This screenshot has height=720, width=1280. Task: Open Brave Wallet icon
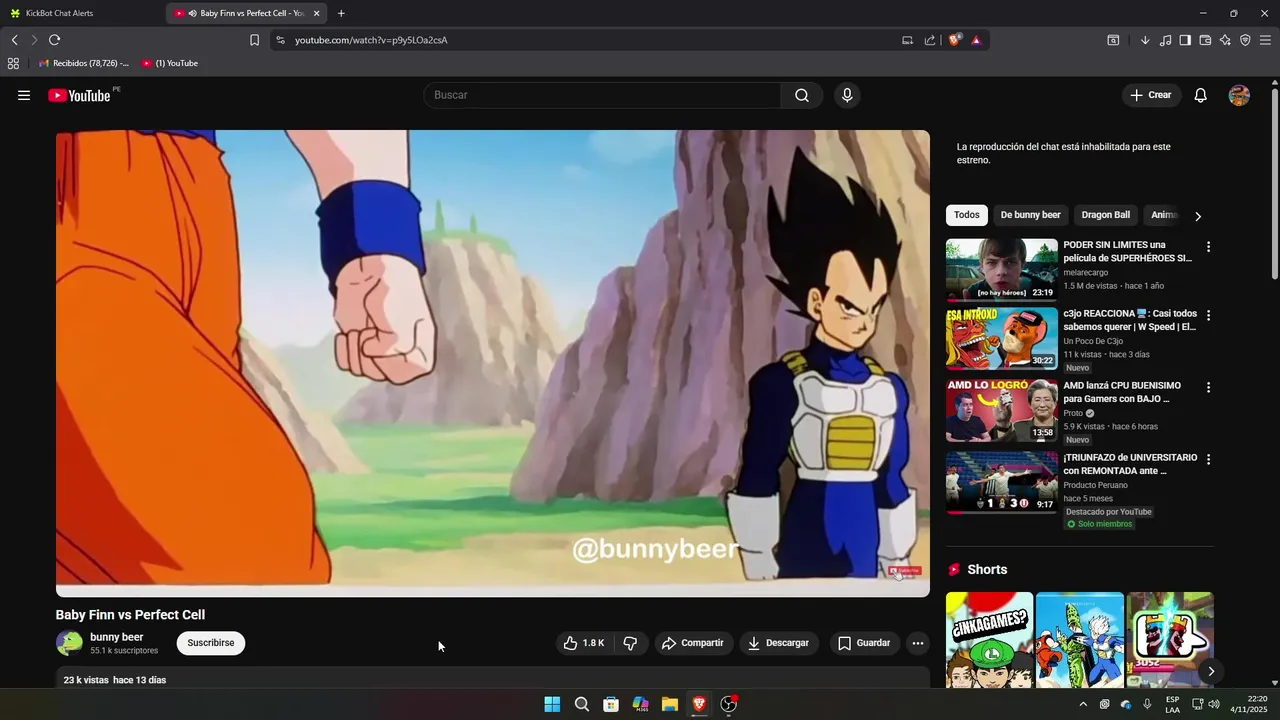click(x=1205, y=40)
